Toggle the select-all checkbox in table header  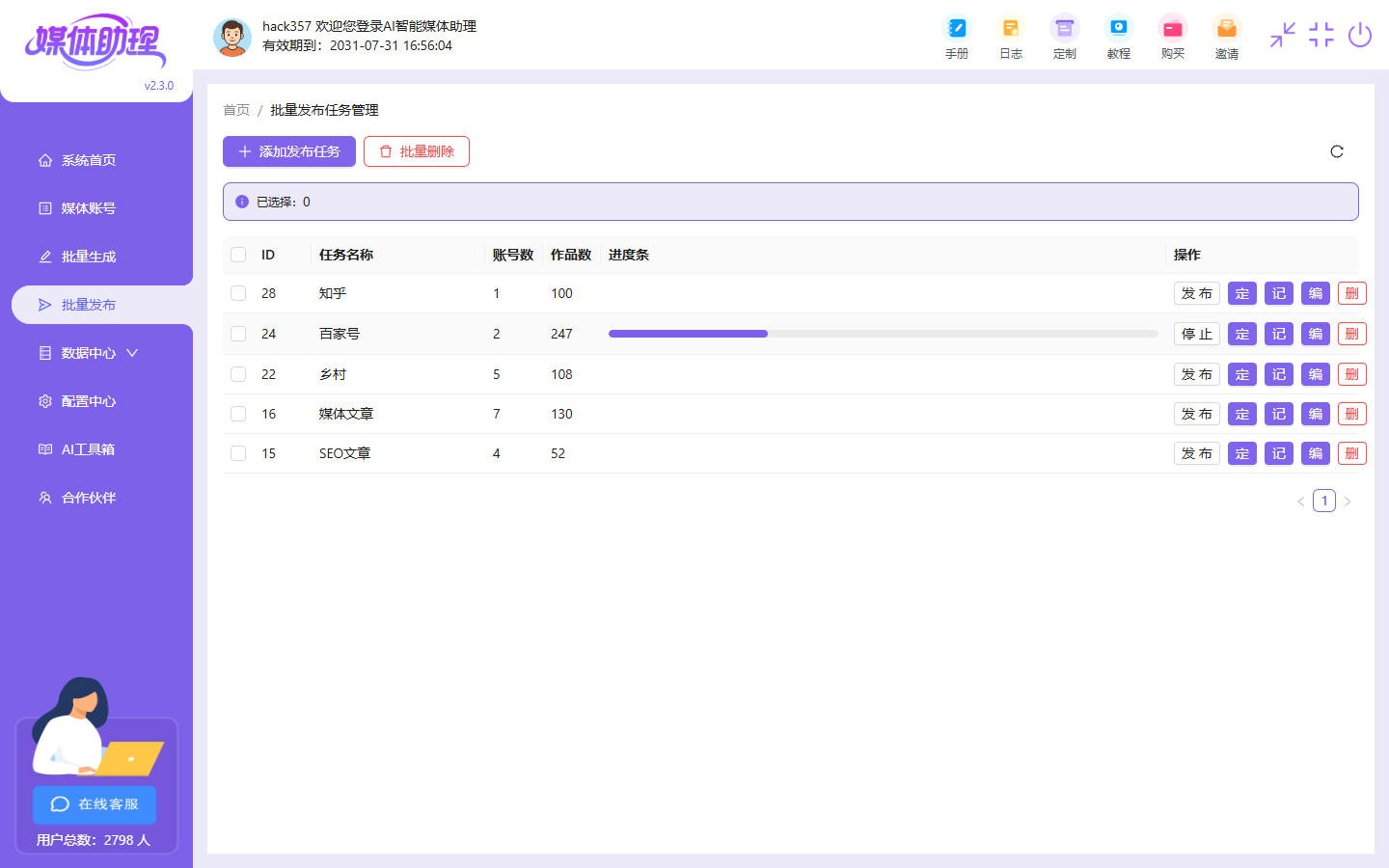pyautogui.click(x=238, y=255)
